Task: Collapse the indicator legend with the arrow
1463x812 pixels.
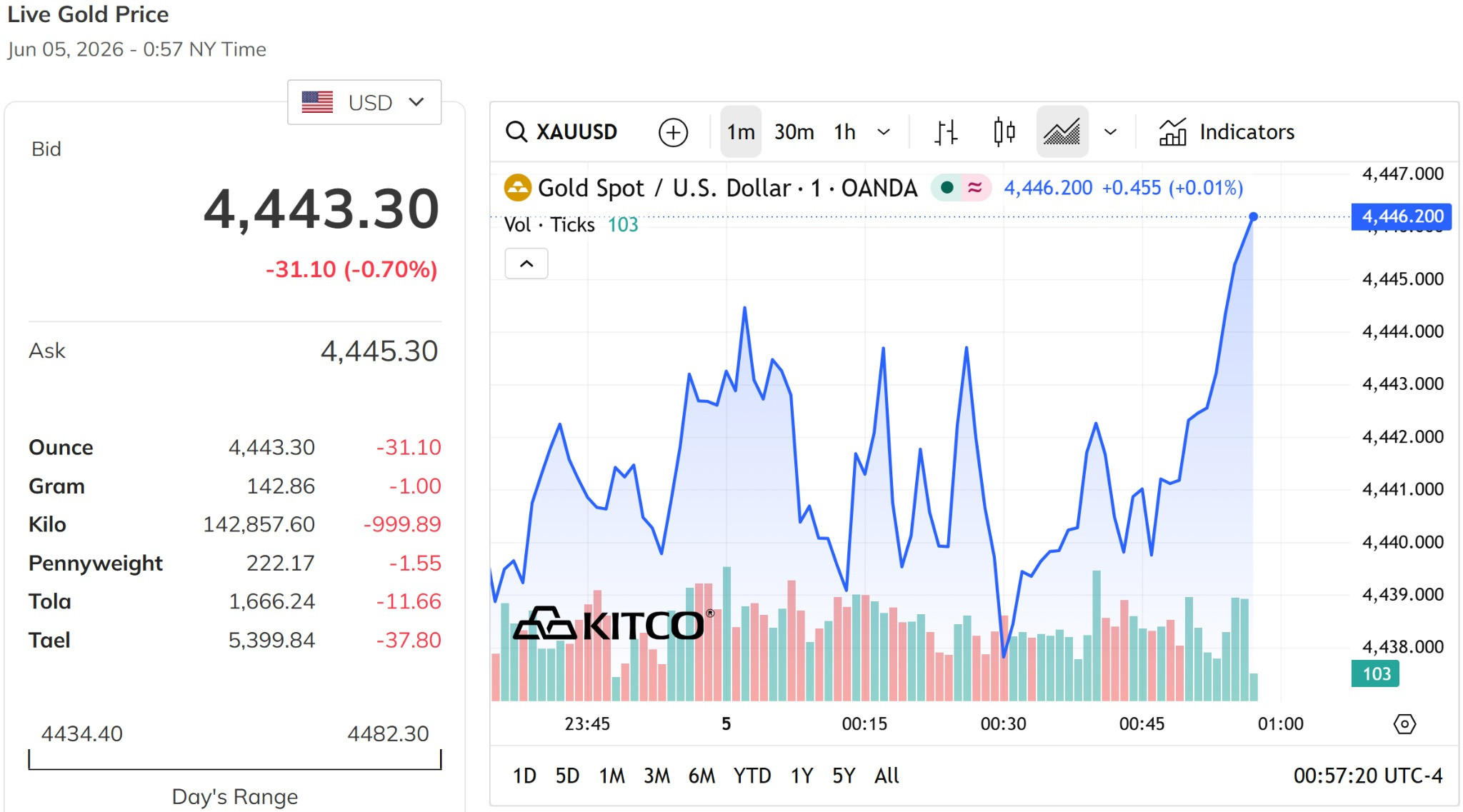Action: click(526, 264)
